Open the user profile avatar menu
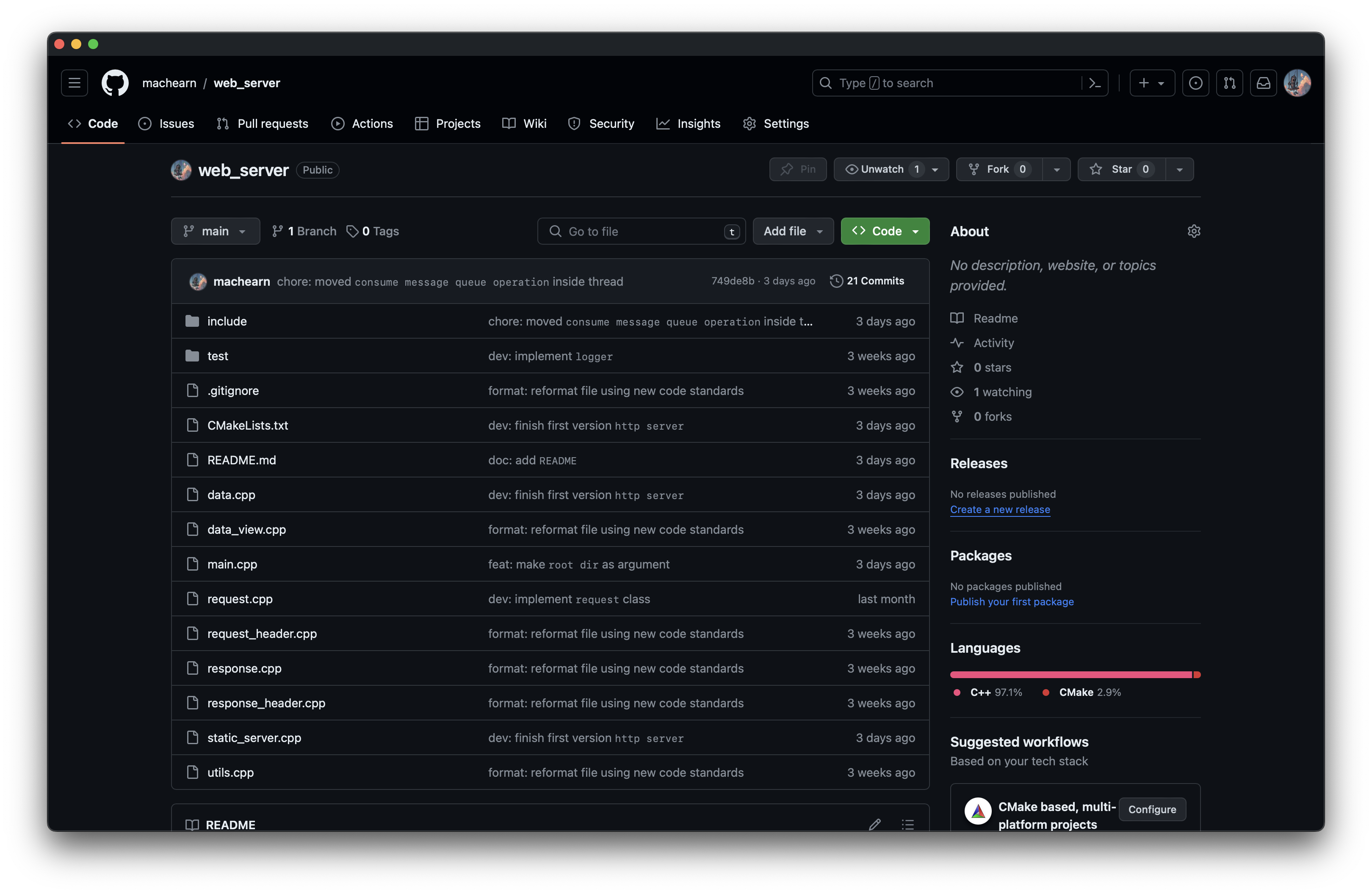The image size is (1372, 894). tap(1297, 83)
